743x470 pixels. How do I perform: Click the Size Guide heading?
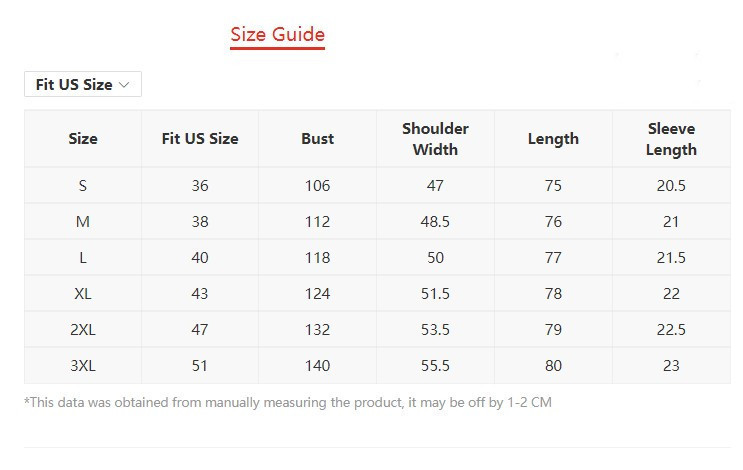(x=277, y=35)
